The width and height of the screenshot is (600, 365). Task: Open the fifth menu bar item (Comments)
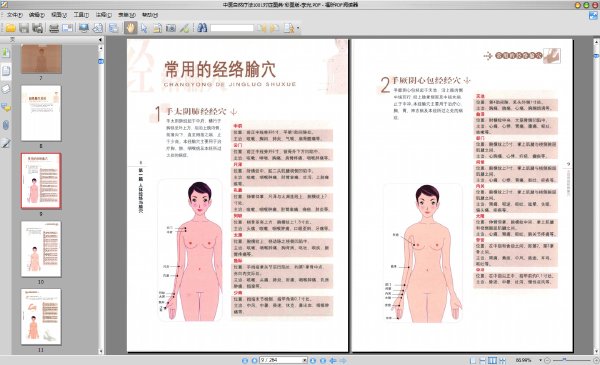coord(104,15)
